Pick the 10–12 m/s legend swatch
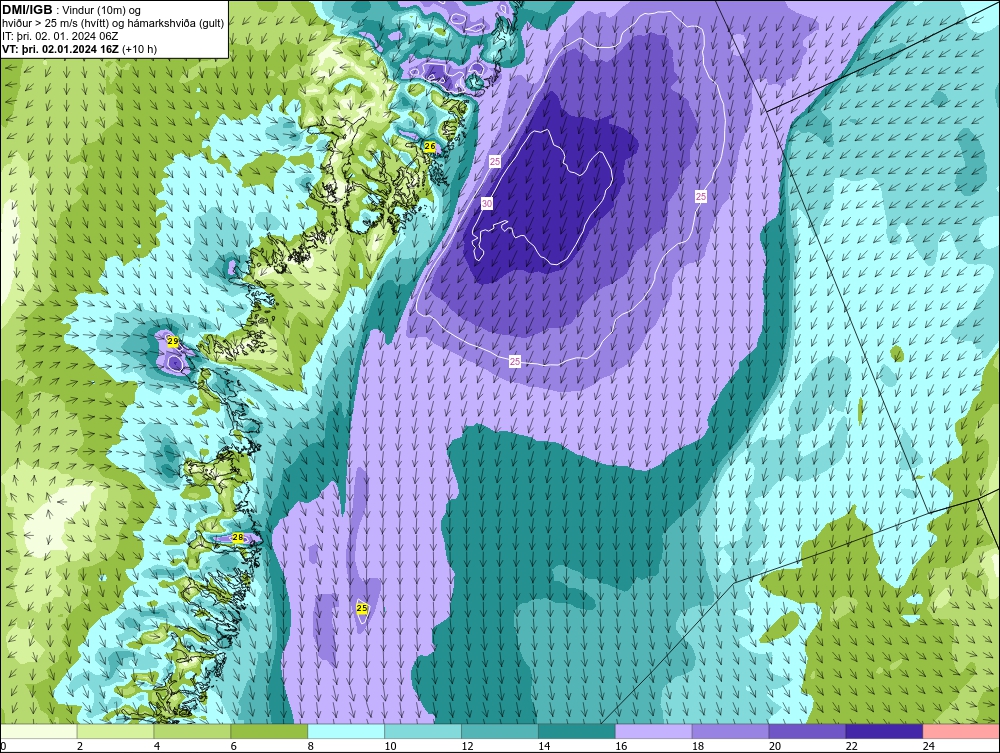This screenshot has height=753, width=1000. click(423, 731)
